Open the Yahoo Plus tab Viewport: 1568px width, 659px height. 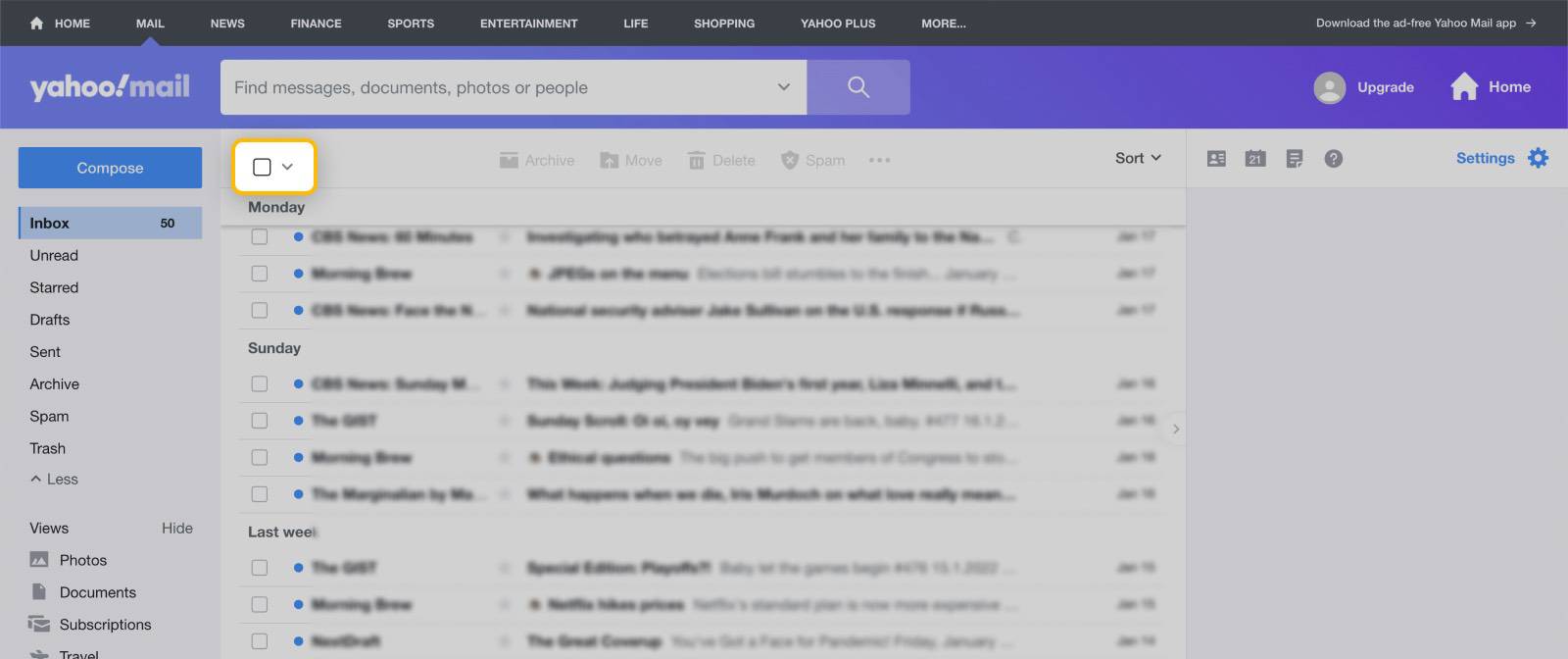pos(838,24)
